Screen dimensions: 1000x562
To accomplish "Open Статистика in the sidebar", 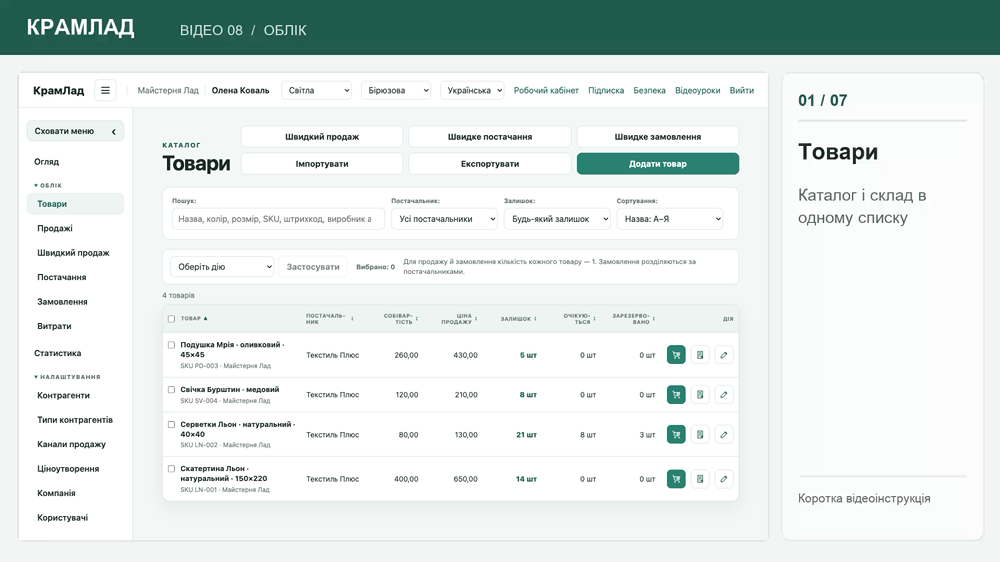I will [57, 353].
